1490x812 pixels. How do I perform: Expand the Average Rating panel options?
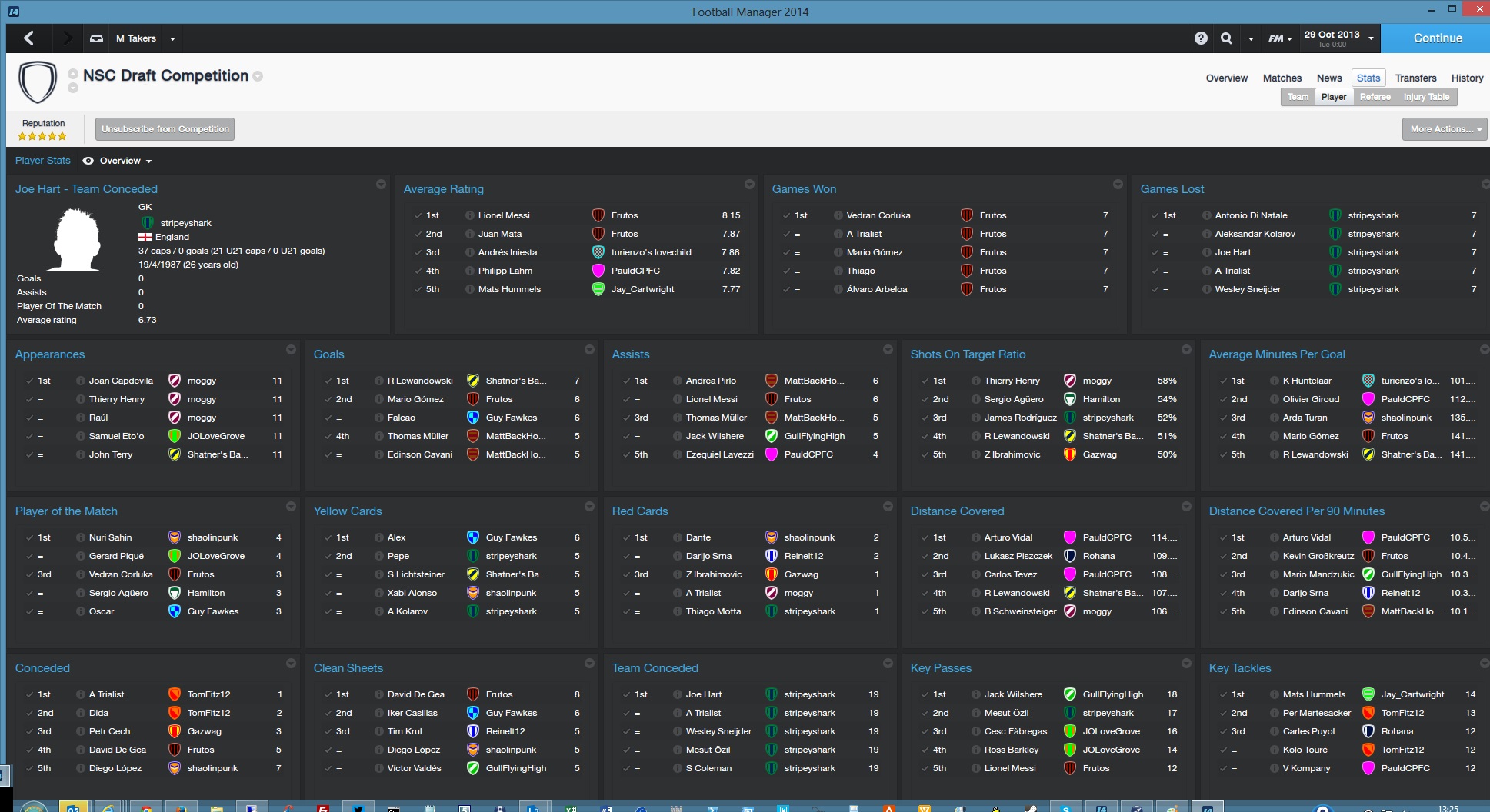[749, 185]
